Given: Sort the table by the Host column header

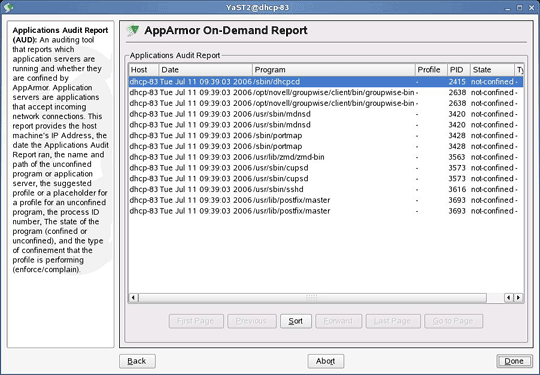Looking at the screenshot, I should 144,70.
